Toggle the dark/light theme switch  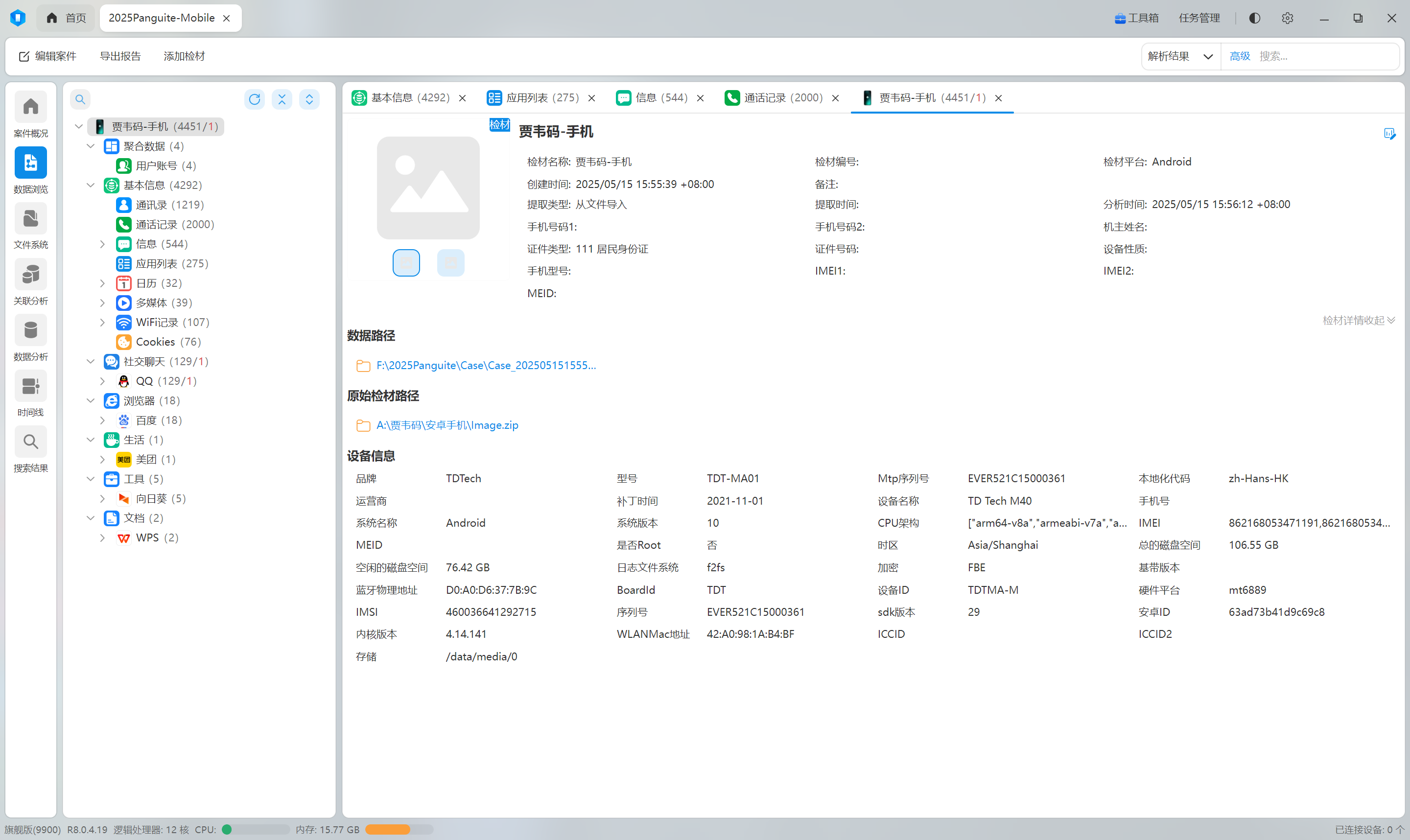[1254, 18]
